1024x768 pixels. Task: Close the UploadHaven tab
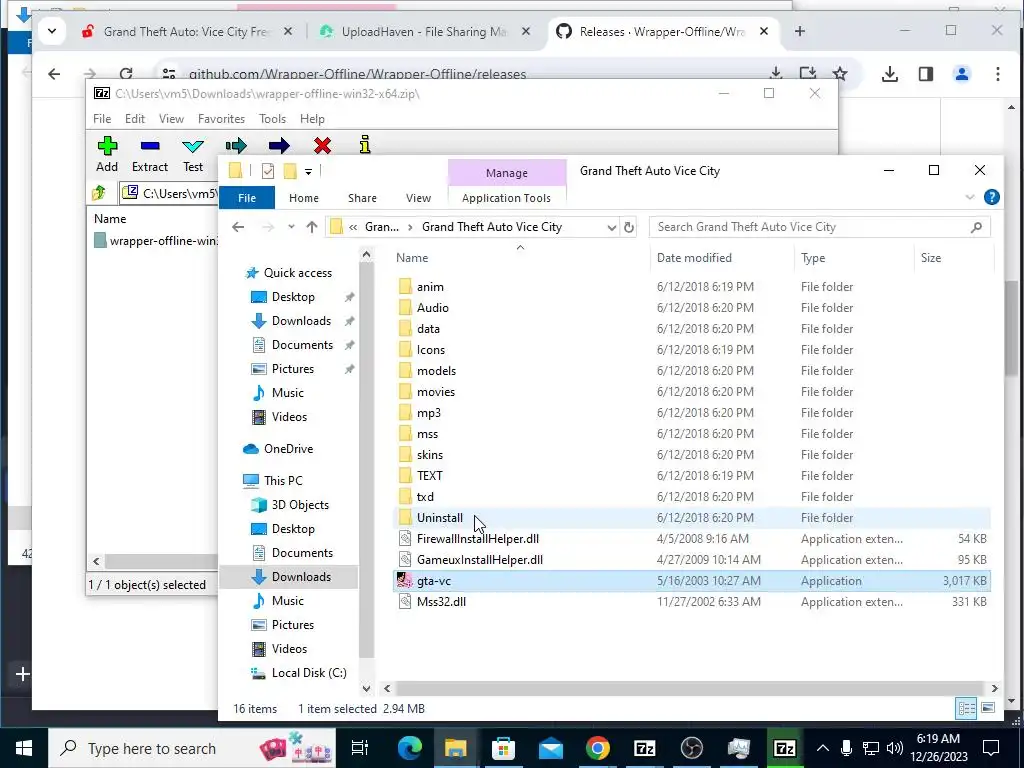(x=526, y=31)
